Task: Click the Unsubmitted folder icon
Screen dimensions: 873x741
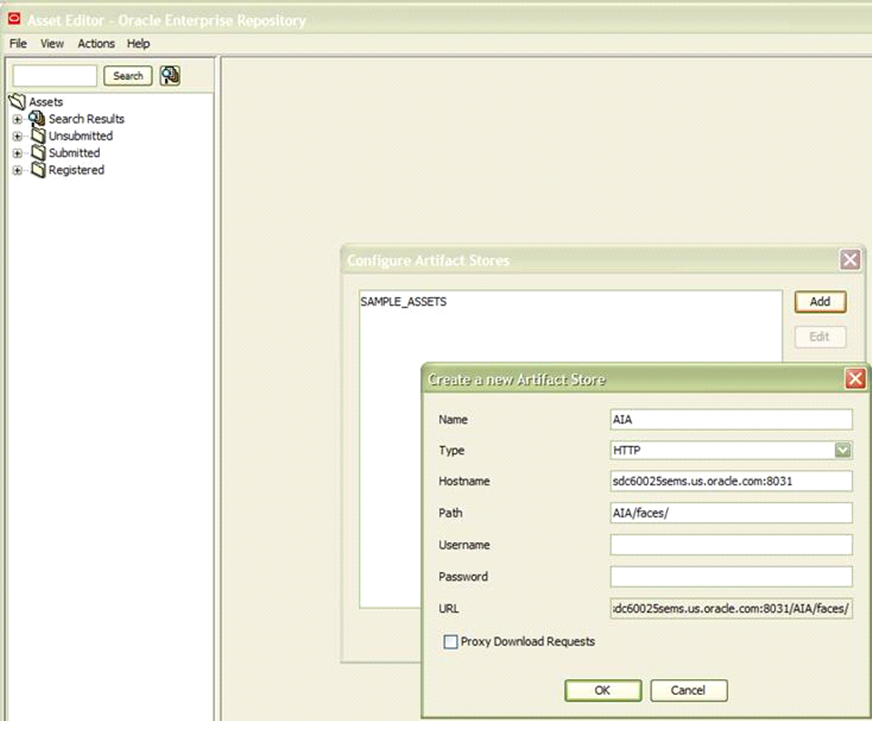Action: (x=38, y=135)
